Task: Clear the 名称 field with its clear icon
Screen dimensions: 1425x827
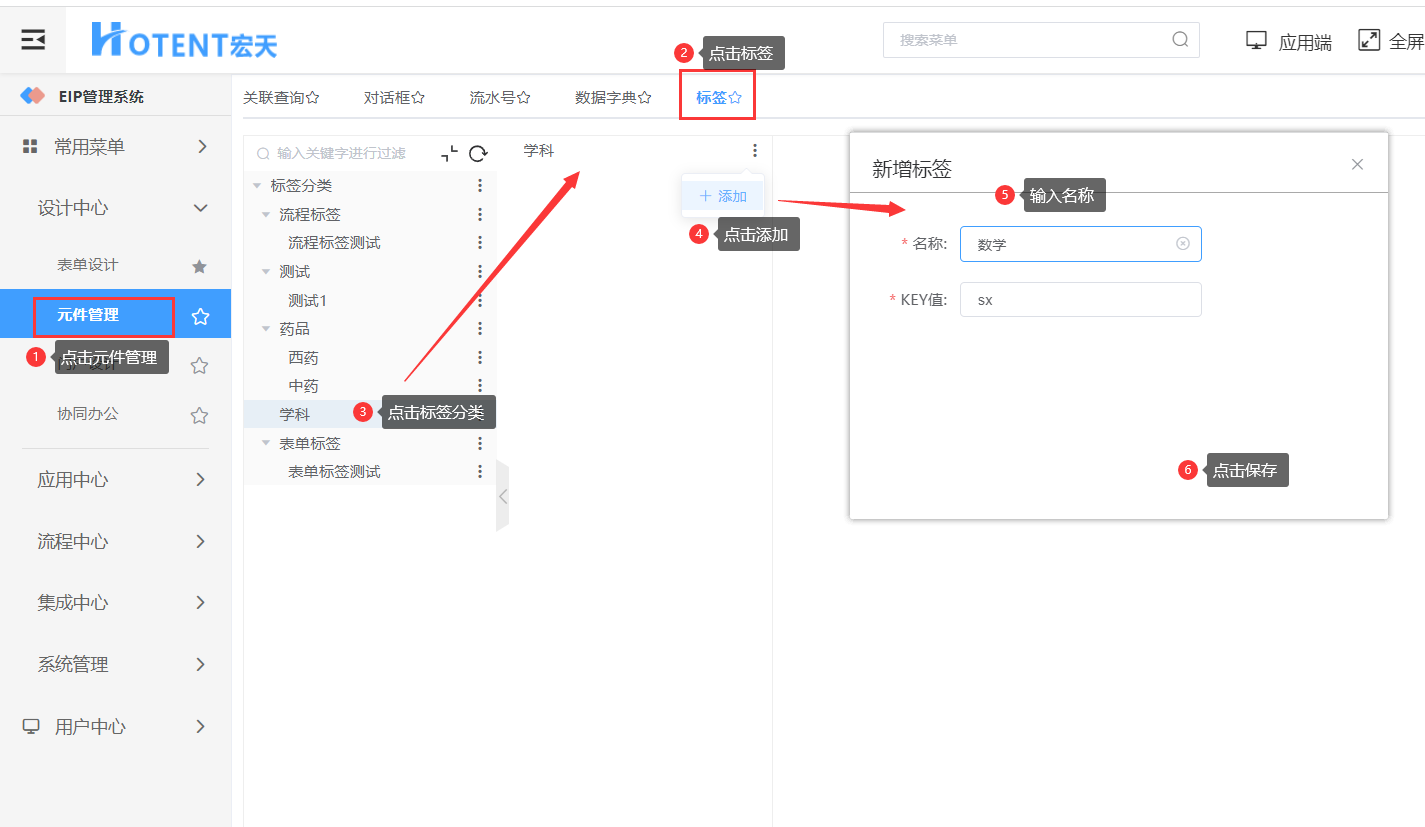Action: [1183, 243]
